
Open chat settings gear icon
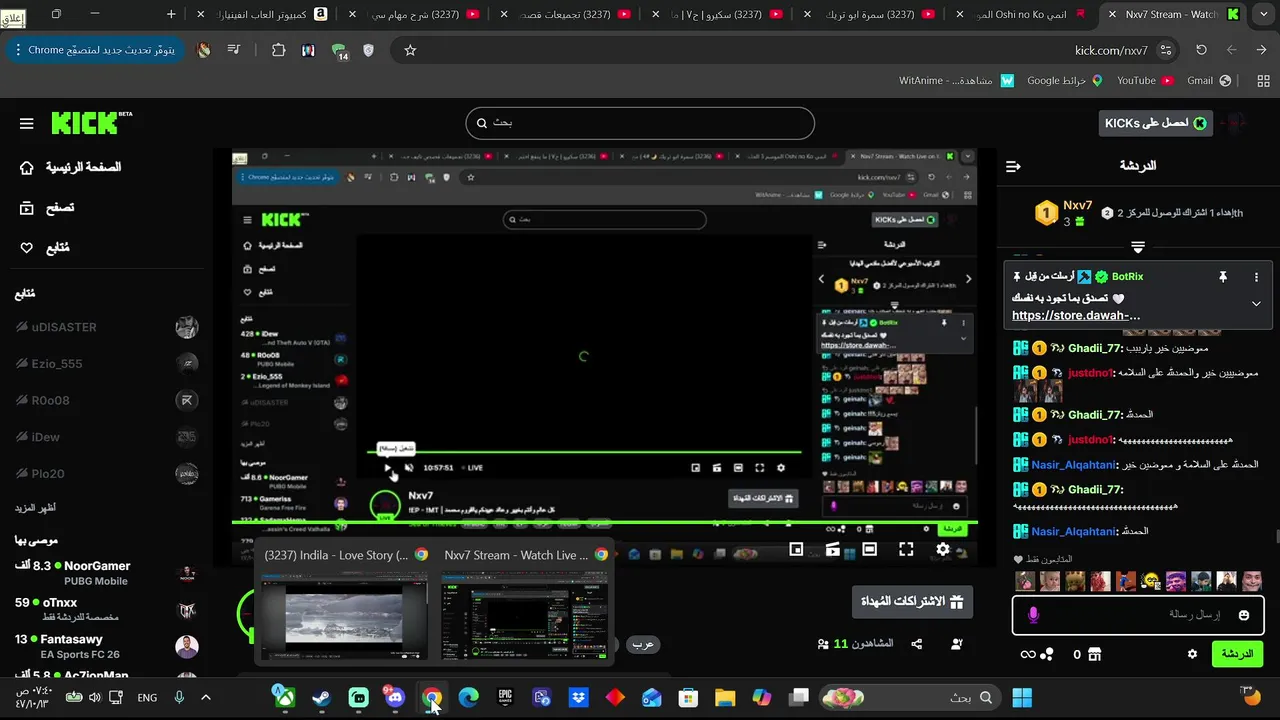coord(1192,654)
